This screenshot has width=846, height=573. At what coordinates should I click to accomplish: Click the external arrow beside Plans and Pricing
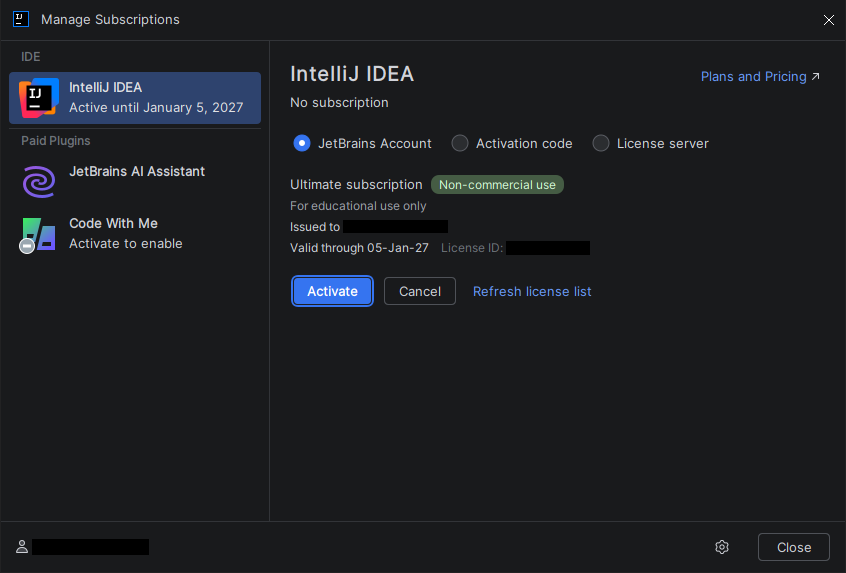(x=816, y=76)
